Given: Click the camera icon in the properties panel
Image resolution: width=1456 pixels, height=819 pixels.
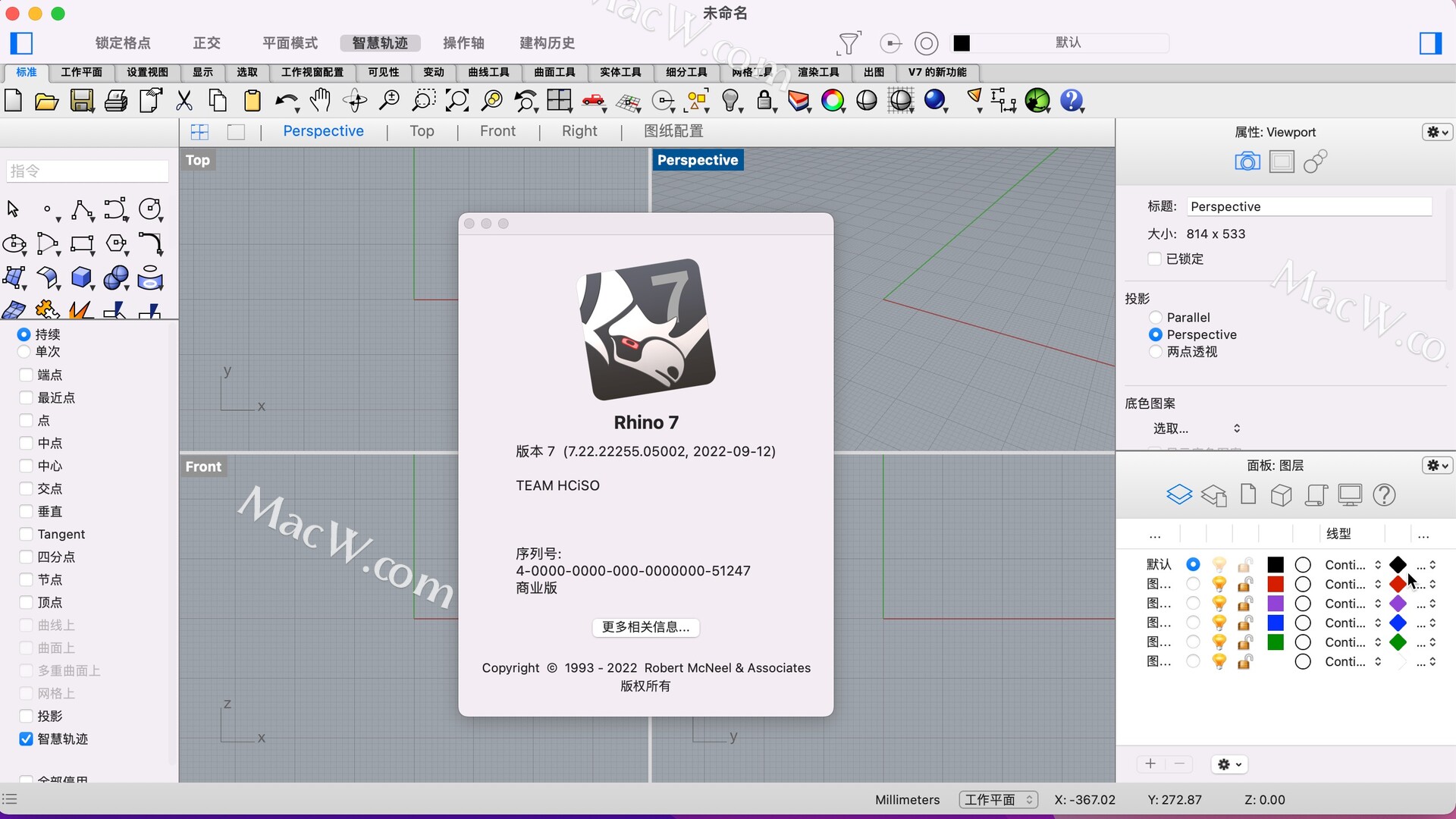Looking at the screenshot, I should [x=1247, y=162].
